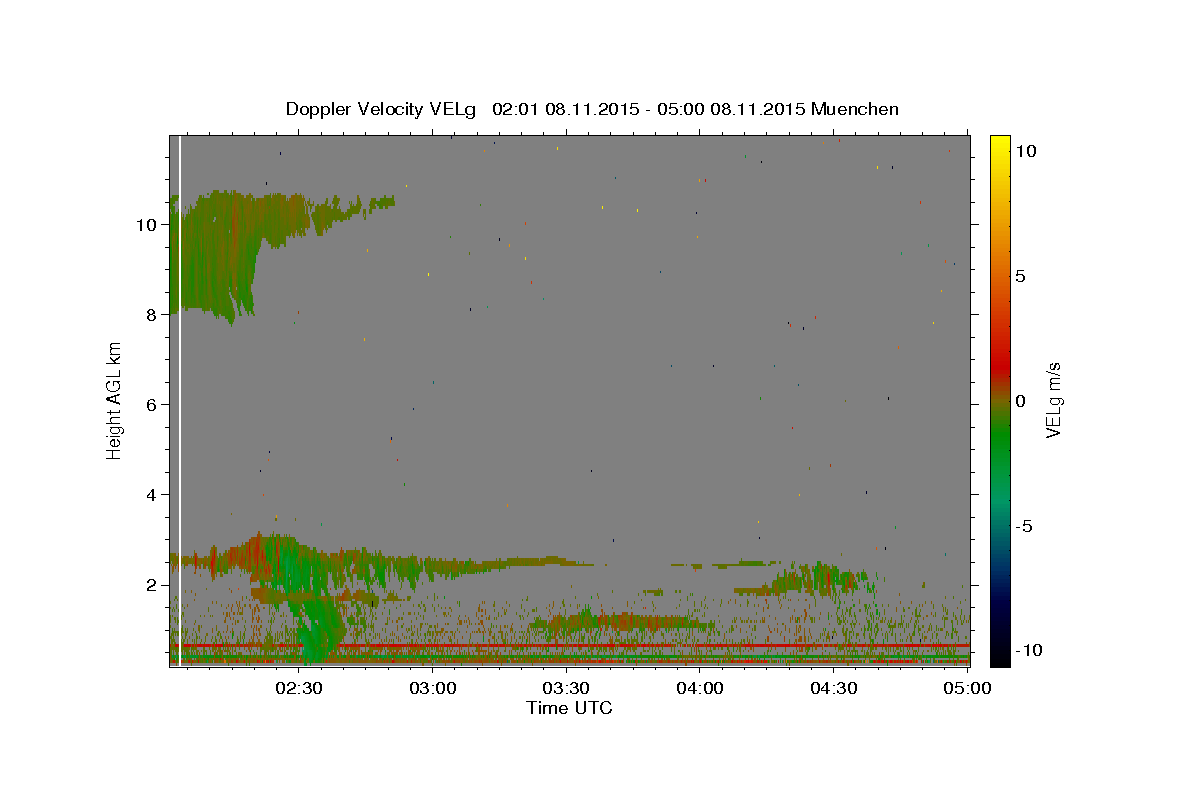Click the height tick label 6
The image size is (1200, 800).
[153, 404]
